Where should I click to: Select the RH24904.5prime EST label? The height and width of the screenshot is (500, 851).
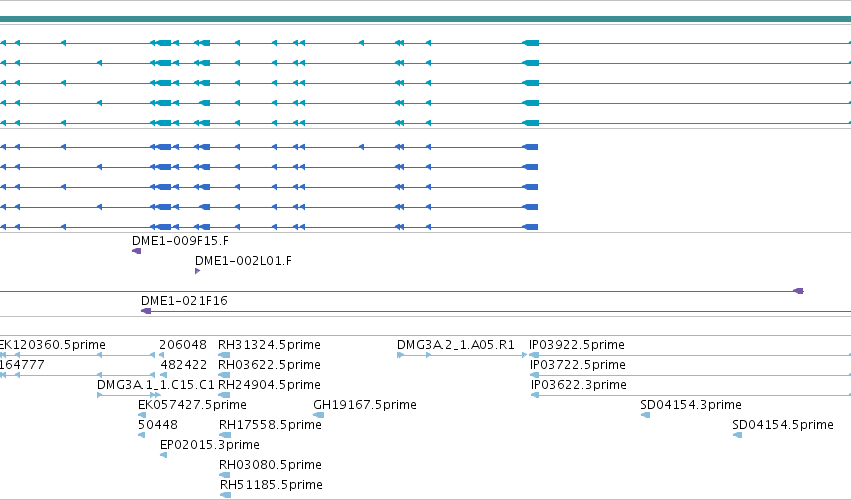click(269, 385)
